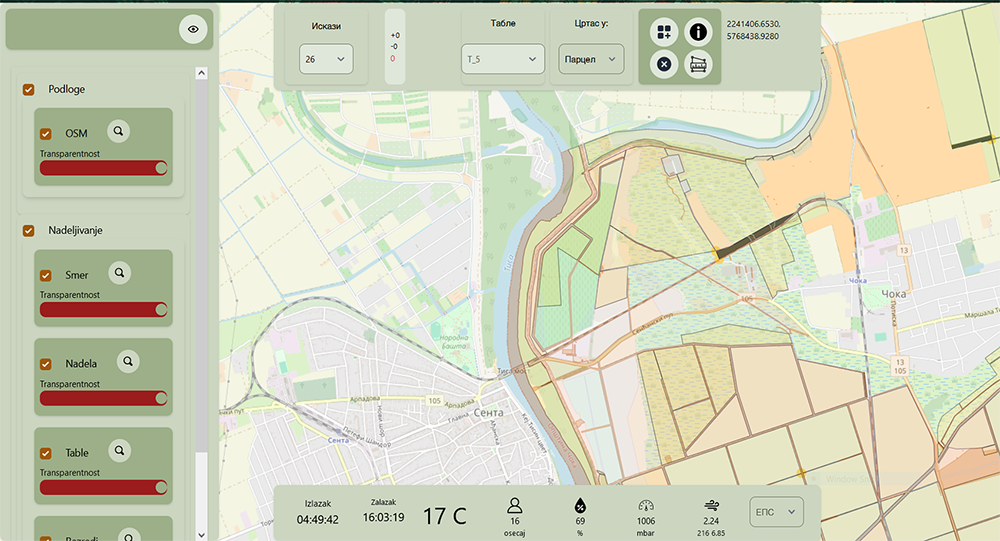Image resolution: width=1000 pixels, height=541 pixels.
Task: Click the magnifier next to Nadela
Action: 128,361
